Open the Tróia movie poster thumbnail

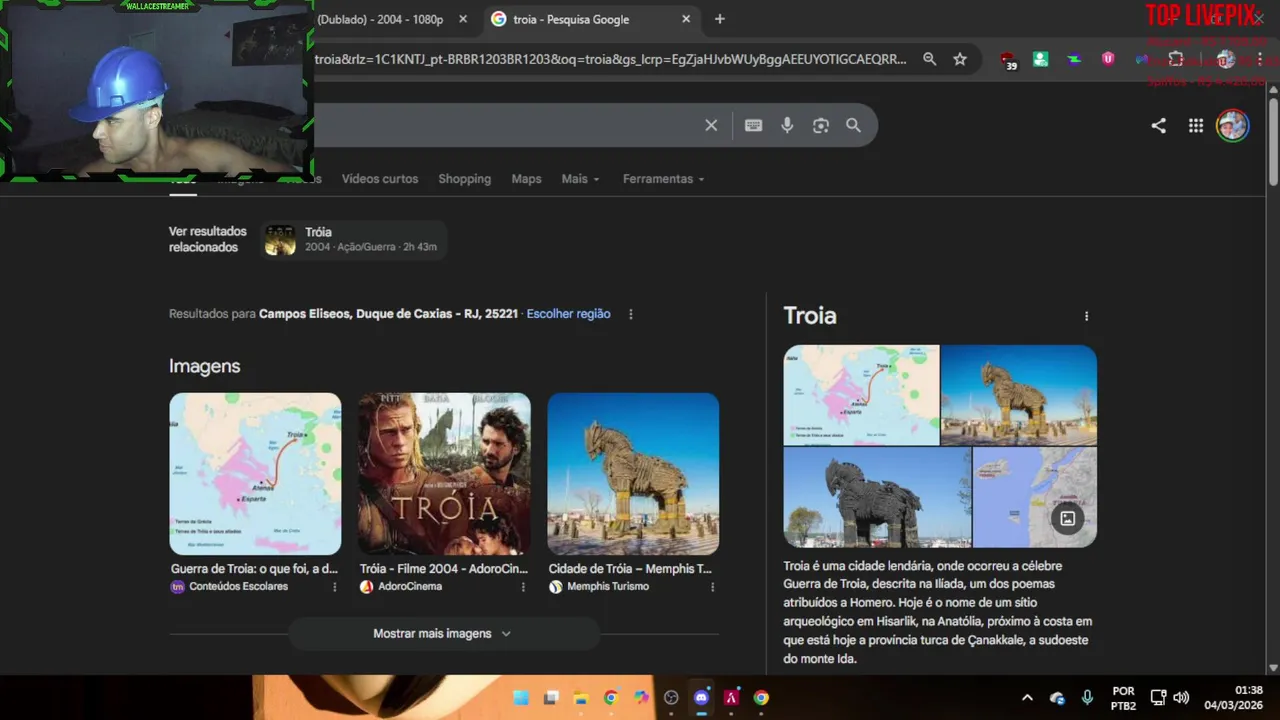tap(444, 474)
